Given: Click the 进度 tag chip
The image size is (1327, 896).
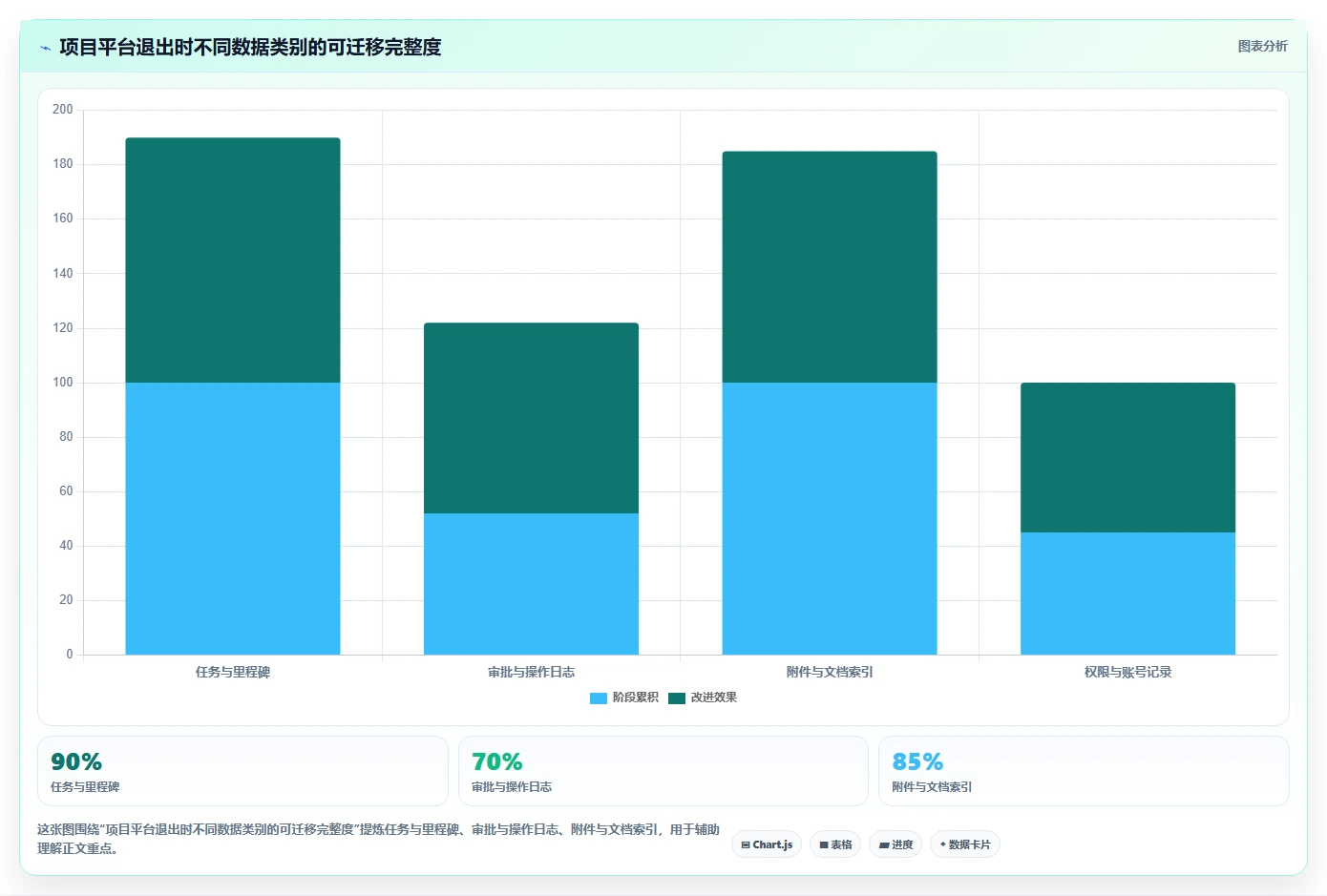Looking at the screenshot, I should pyautogui.click(x=895, y=844).
